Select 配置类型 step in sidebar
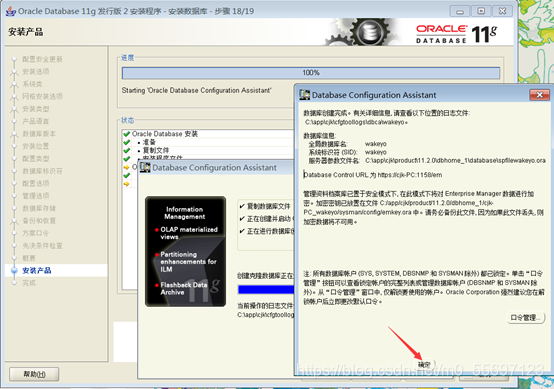The width and height of the screenshot is (554, 389). click(36, 158)
